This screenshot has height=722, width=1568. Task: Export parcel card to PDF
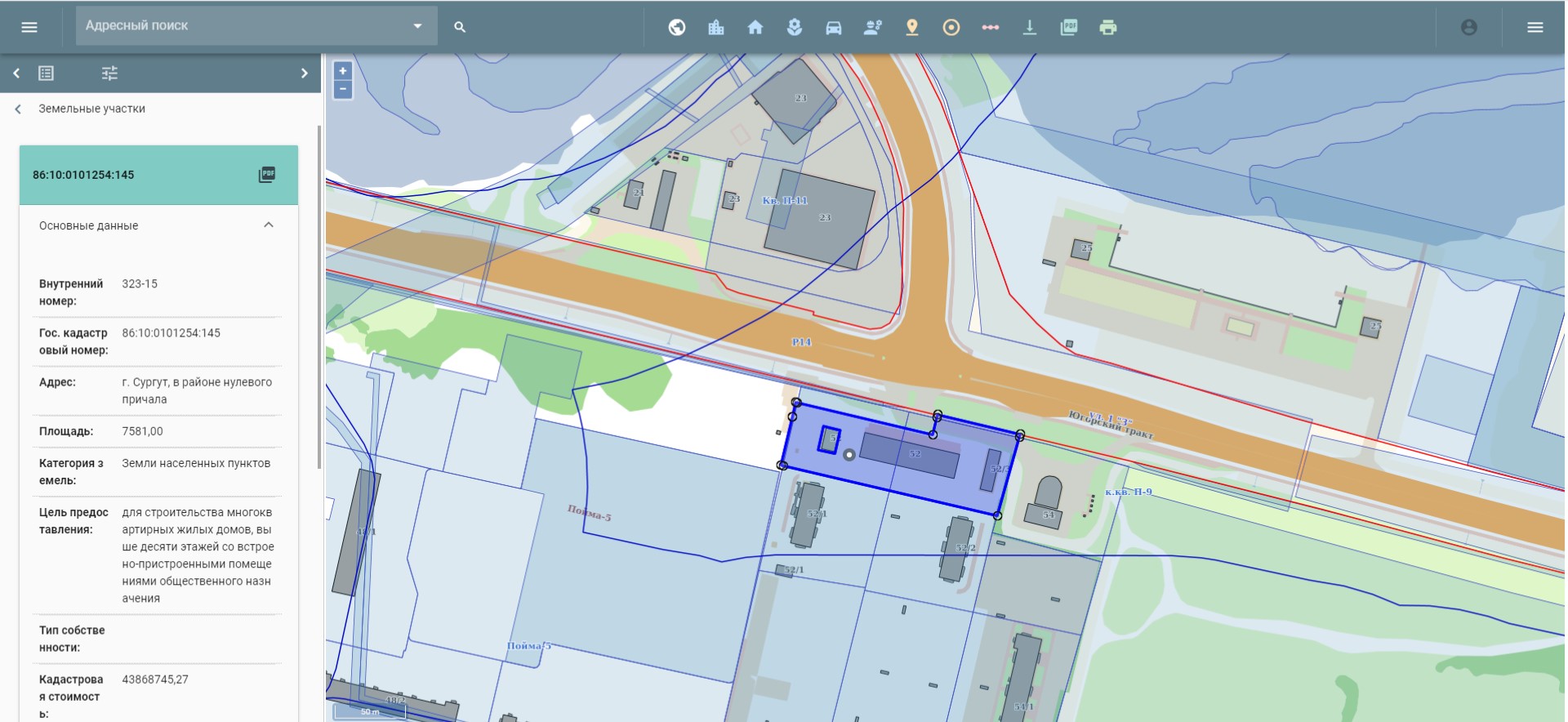[267, 175]
